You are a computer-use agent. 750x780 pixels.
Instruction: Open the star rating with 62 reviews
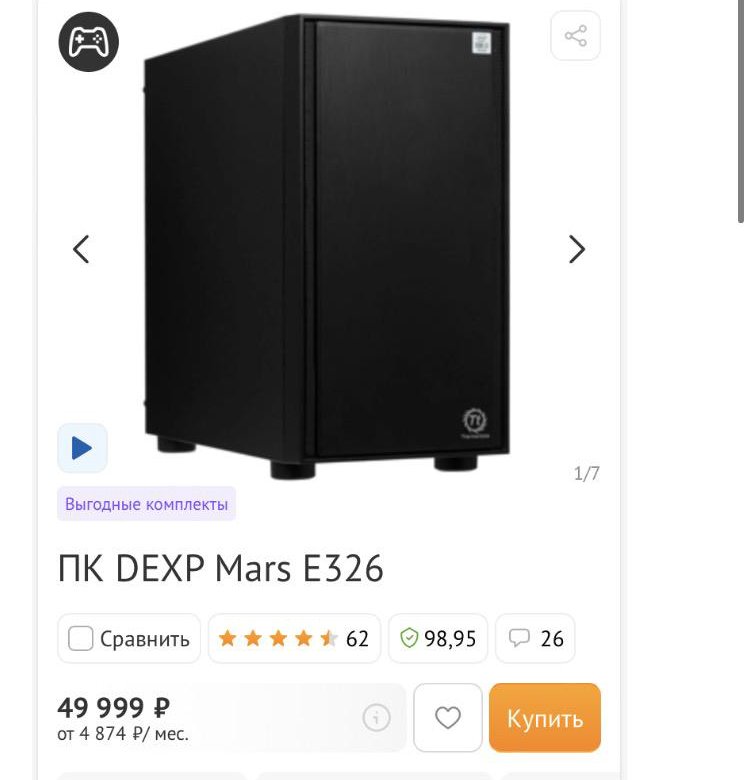294,638
